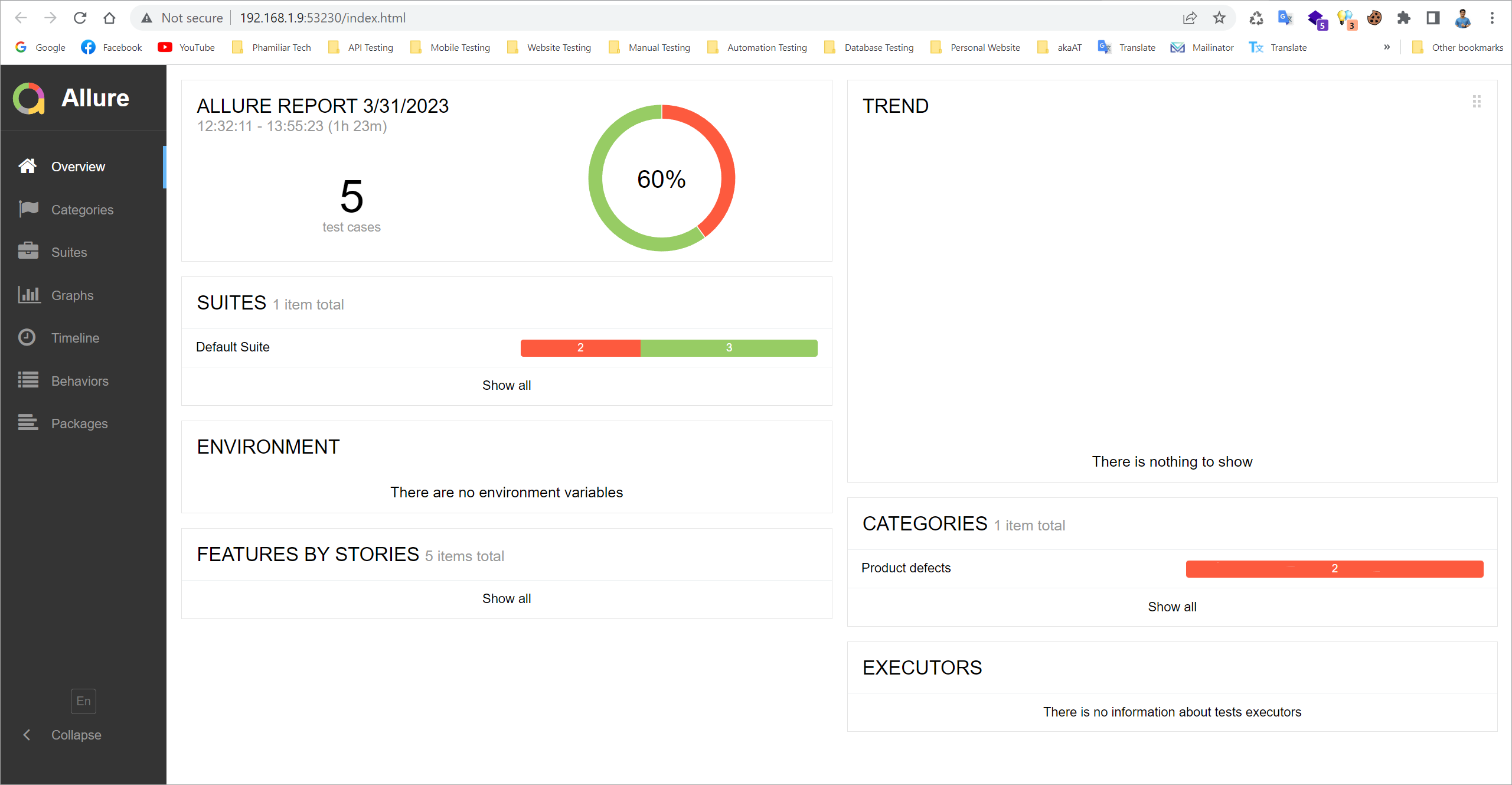Click the lightbulb extension icon with badge 3

[x=1346, y=19]
